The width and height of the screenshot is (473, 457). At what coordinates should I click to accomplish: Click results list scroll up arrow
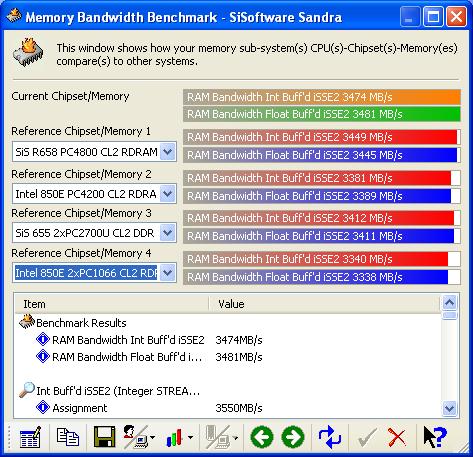click(450, 303)
